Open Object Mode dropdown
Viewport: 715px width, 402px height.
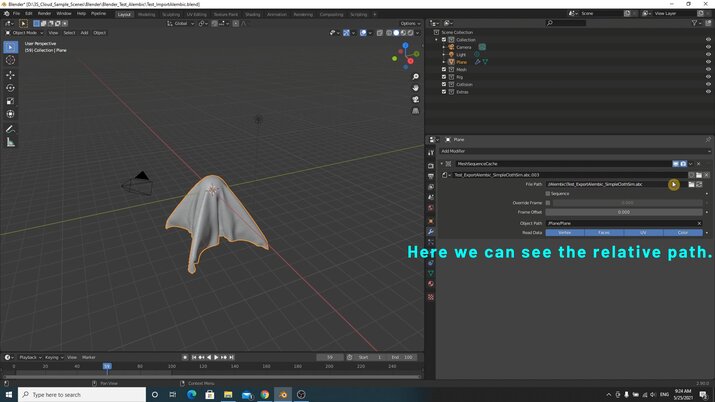point(24,33)
